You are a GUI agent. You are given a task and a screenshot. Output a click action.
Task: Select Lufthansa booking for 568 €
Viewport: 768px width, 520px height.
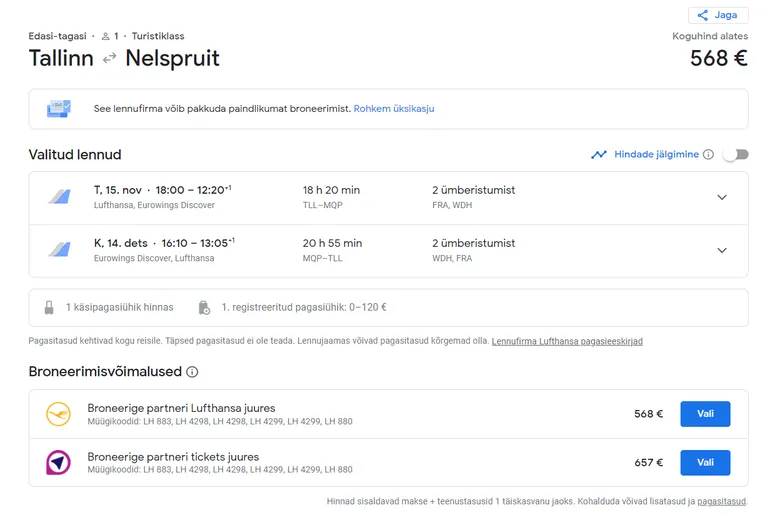point(705,414)
